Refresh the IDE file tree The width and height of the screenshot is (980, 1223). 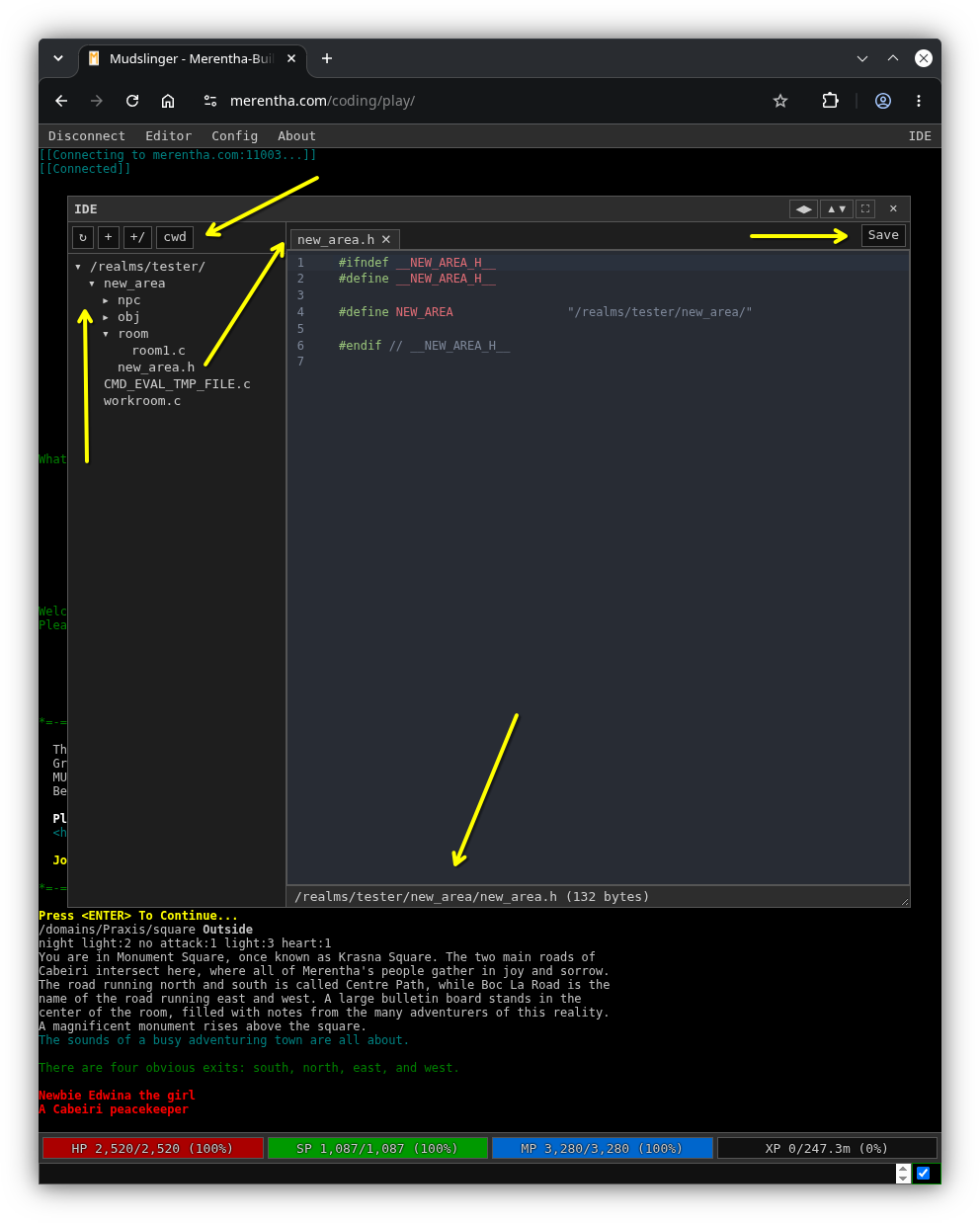pos(83,237)
